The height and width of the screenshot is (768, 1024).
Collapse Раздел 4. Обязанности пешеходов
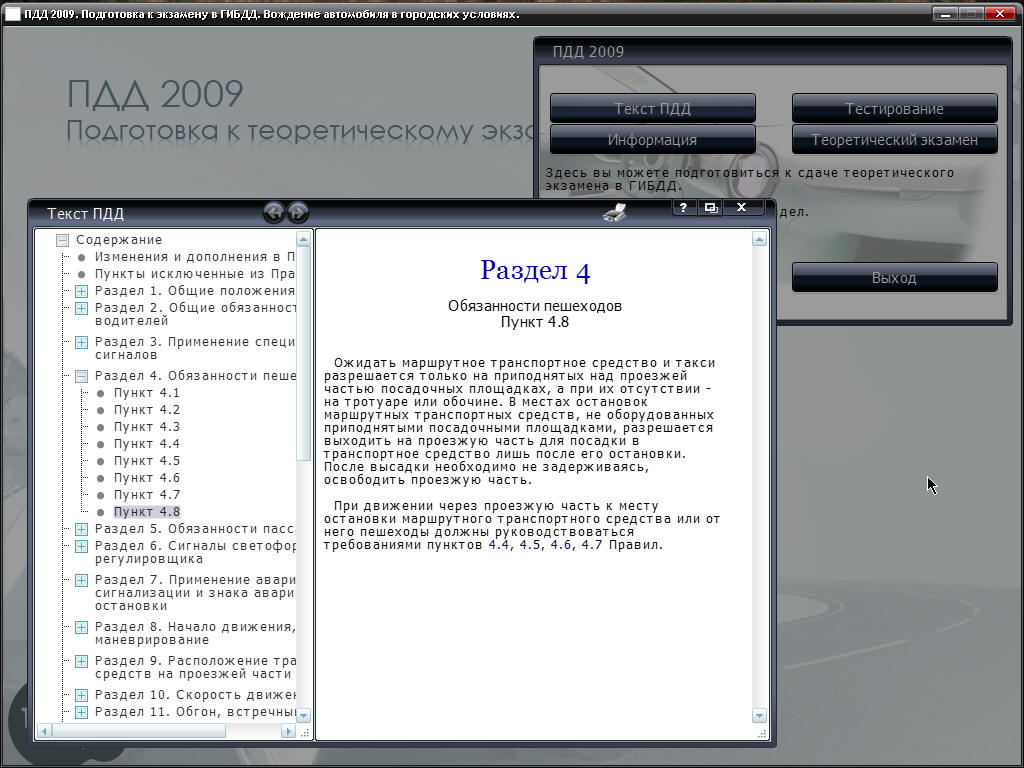tap(81, 376)
